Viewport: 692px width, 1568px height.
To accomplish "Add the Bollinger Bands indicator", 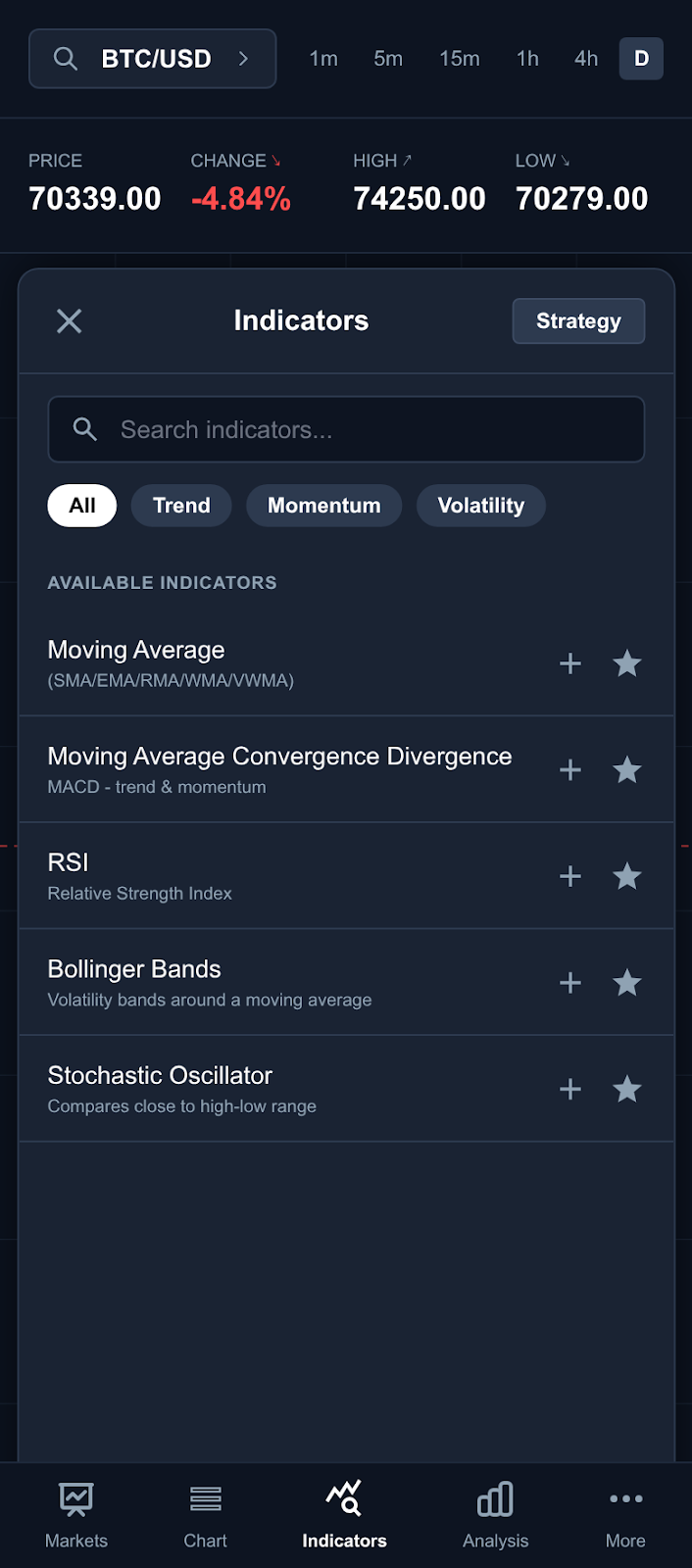I will point(570,983).
